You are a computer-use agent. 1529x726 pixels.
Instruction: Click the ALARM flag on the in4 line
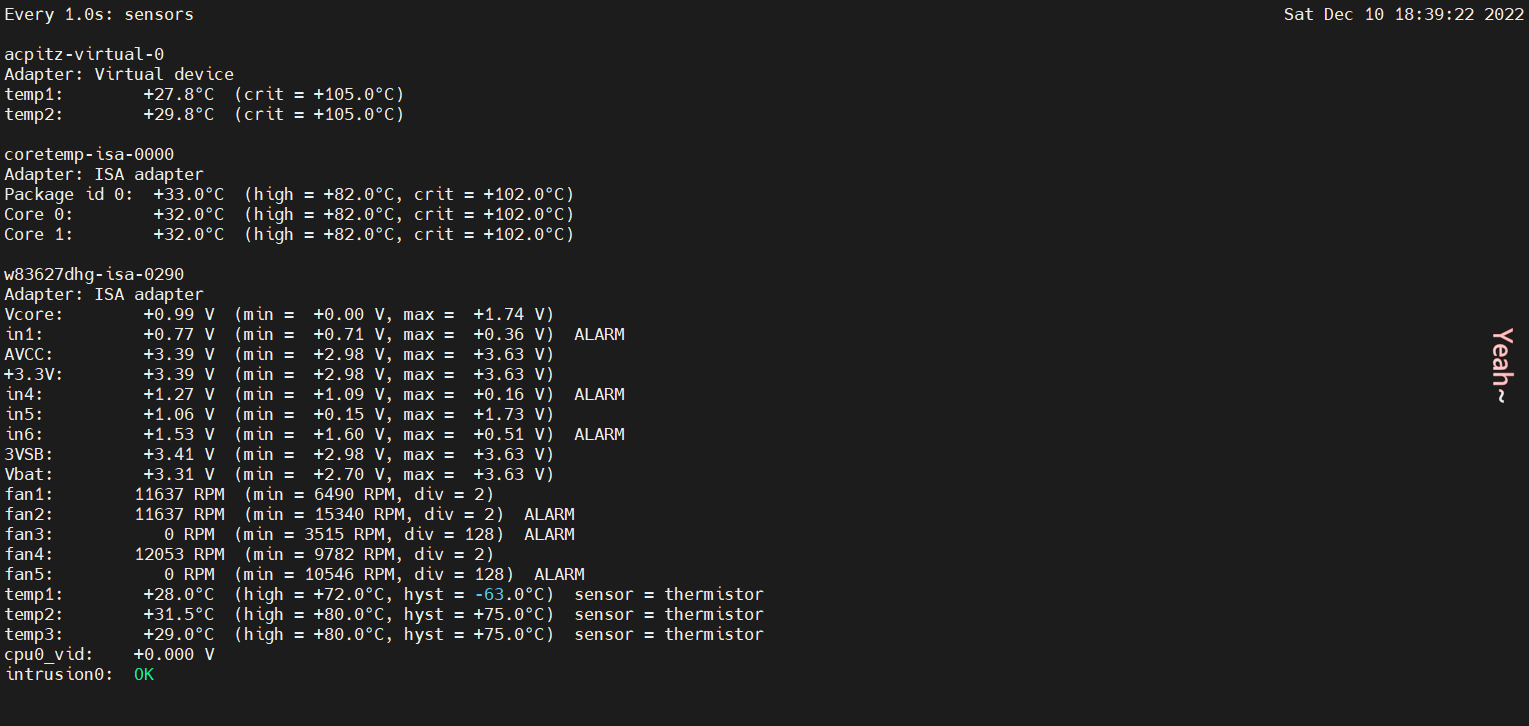599,394
